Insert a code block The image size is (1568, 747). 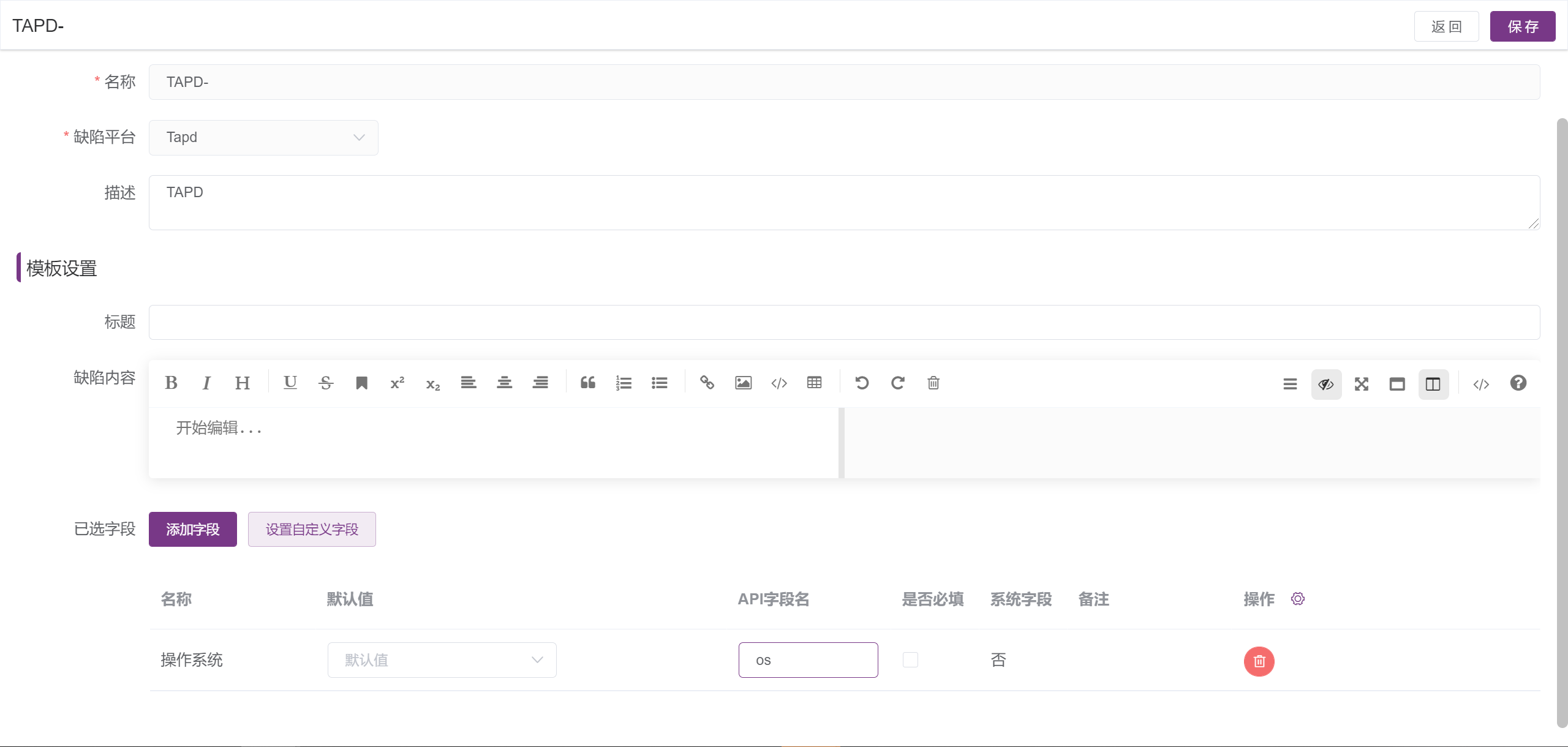779,383
